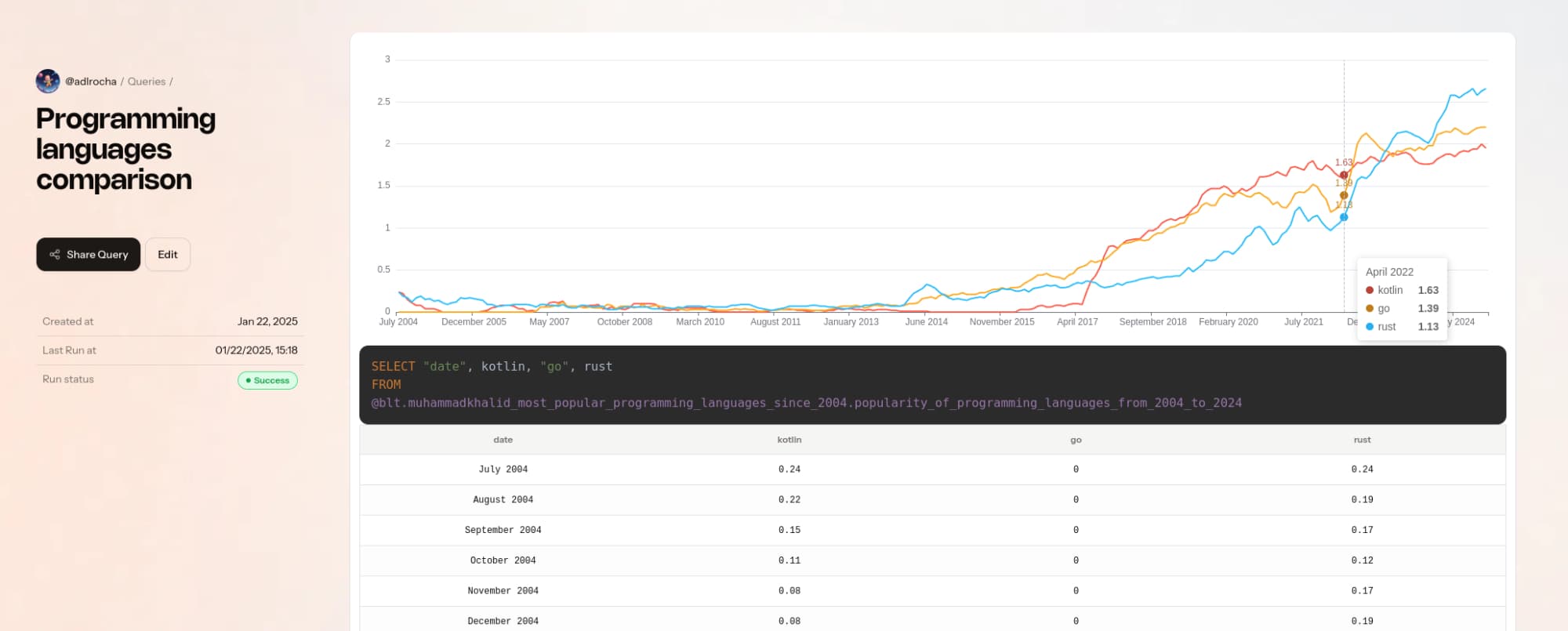The height and width of the screenshot is (631, 1568).
Task: Select the date column header
Action: [x=503, y=440]
